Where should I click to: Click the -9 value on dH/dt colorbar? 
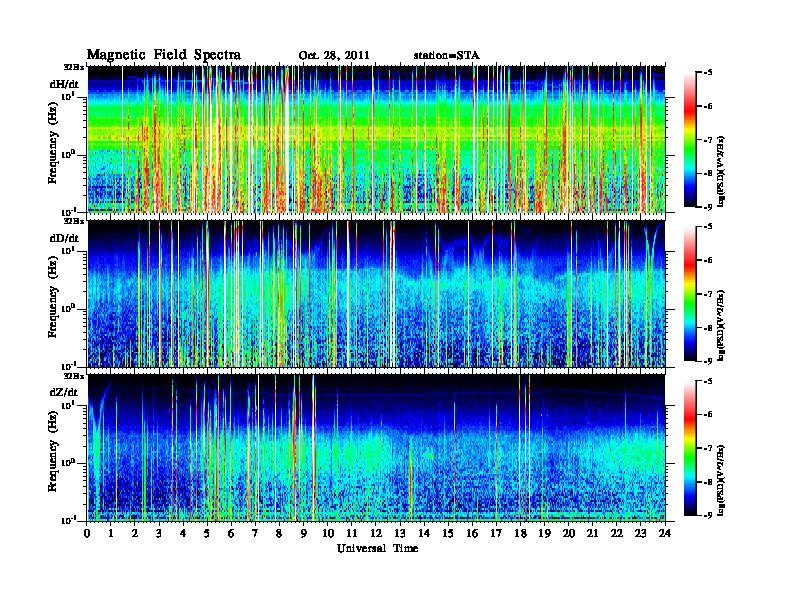coord(708,207)
